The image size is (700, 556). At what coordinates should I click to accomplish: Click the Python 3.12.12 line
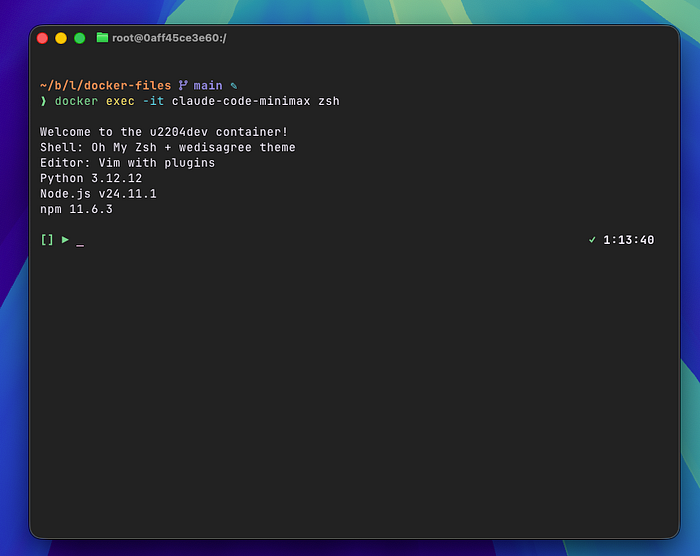pyautogui.click(x=91, y=178)
